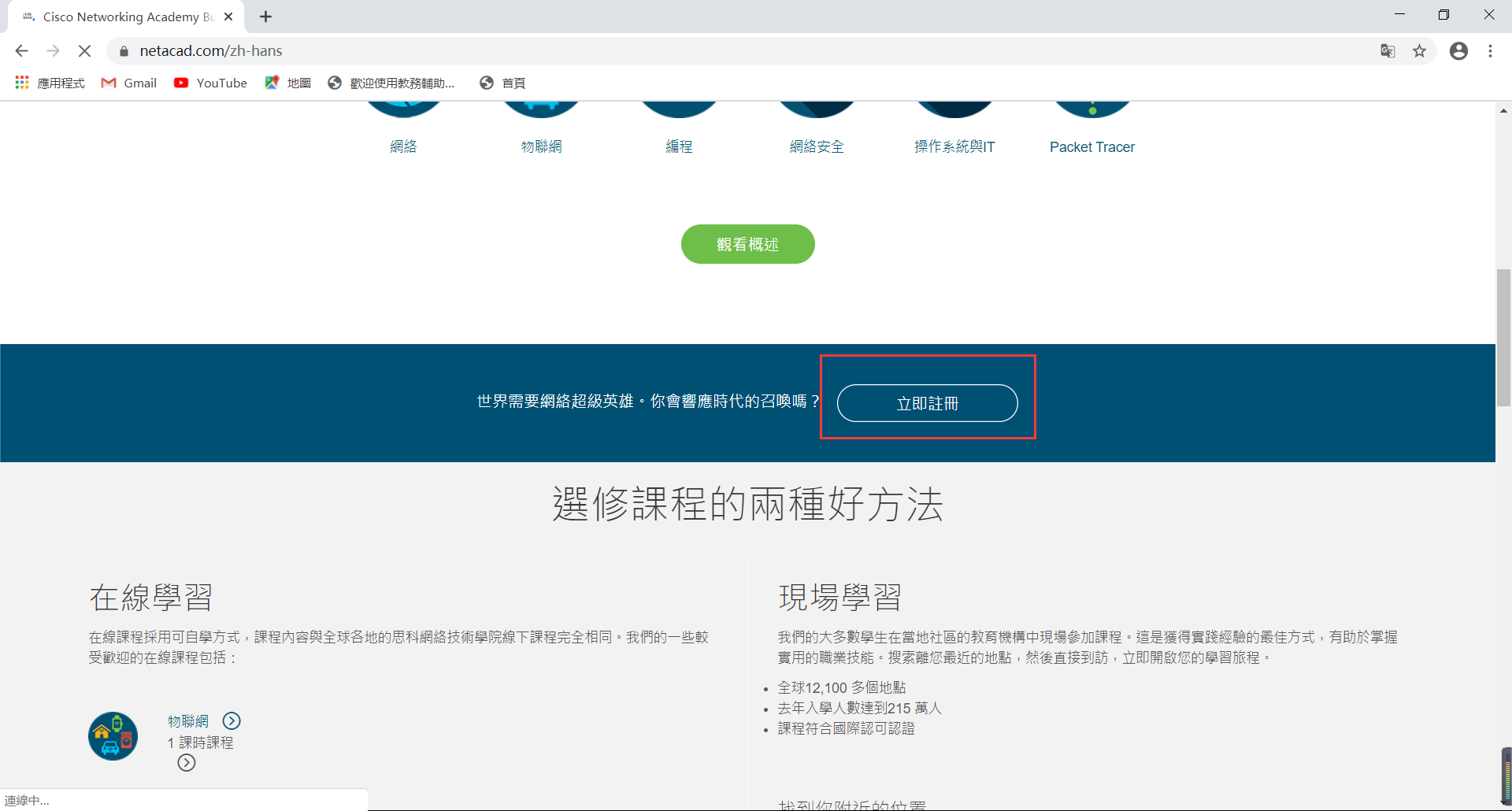Click the browser back arrow

[21, 51]
